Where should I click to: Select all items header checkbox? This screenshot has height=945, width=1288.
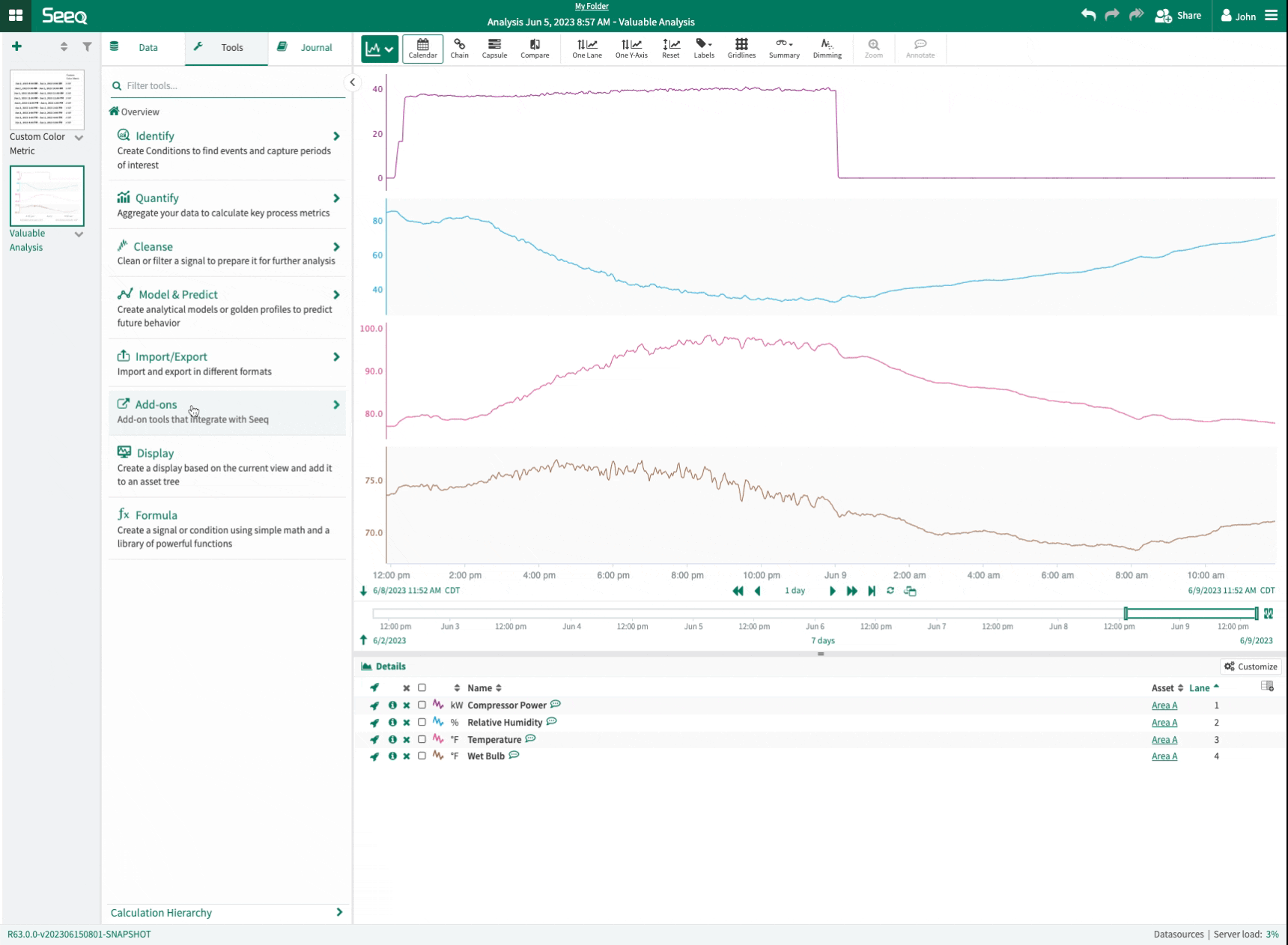422,687
